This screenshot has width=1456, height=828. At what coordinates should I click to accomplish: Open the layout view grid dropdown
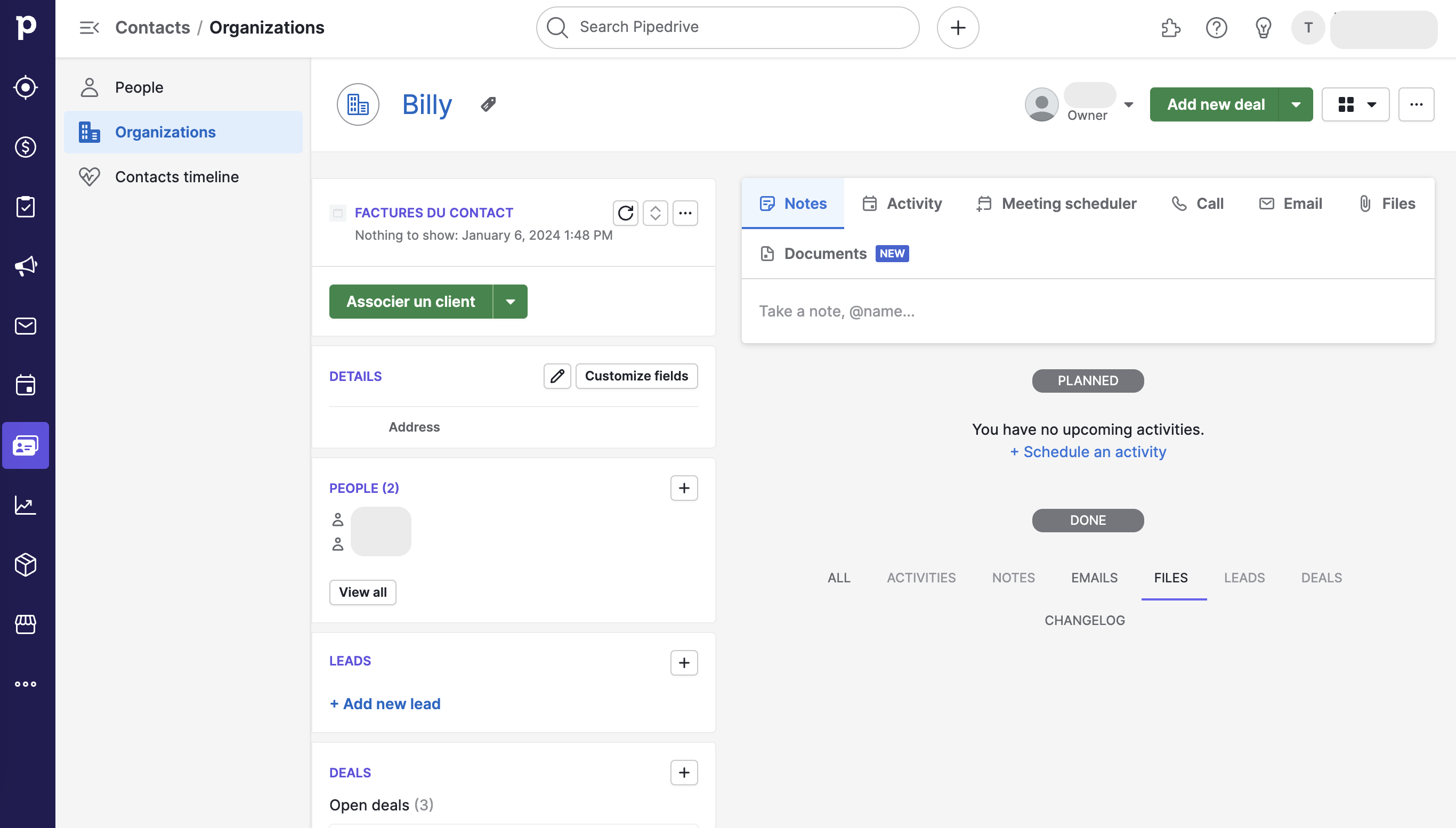pyautogui.click(x=1355, y=104)
